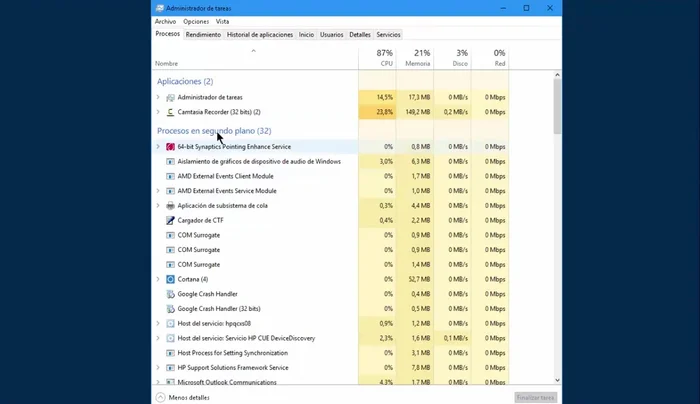Click the Finalizar tarea button
The image size is (700, 404).
pos(536,397)
